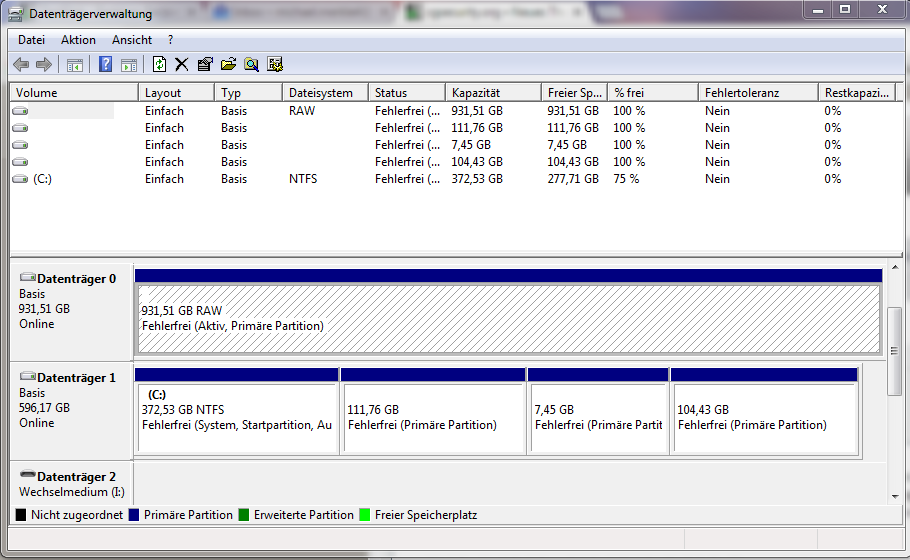Open the Ansicht menu
The width and height of the screenshot is (910, 560).
point(132,40)
